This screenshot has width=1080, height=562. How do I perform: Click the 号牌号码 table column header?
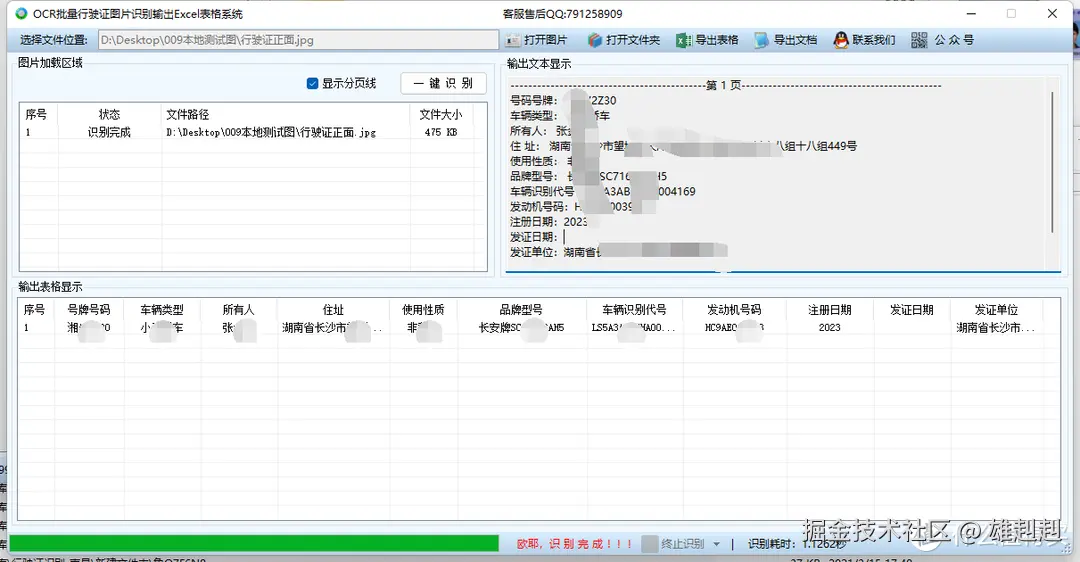click(89, 310)
